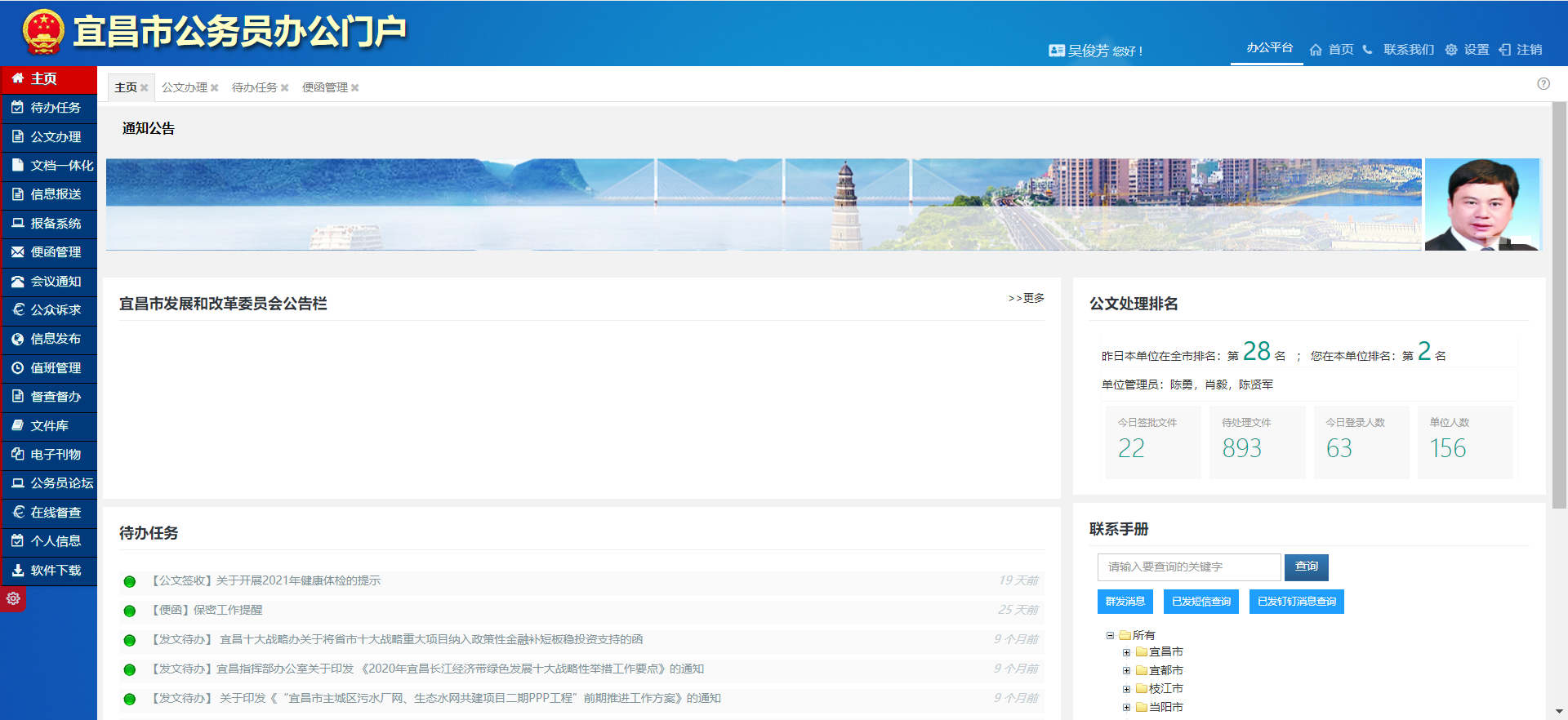This screenshot has height=720, width=1568.
Task: Click the 查询 search button
Action: [1306, 567]
